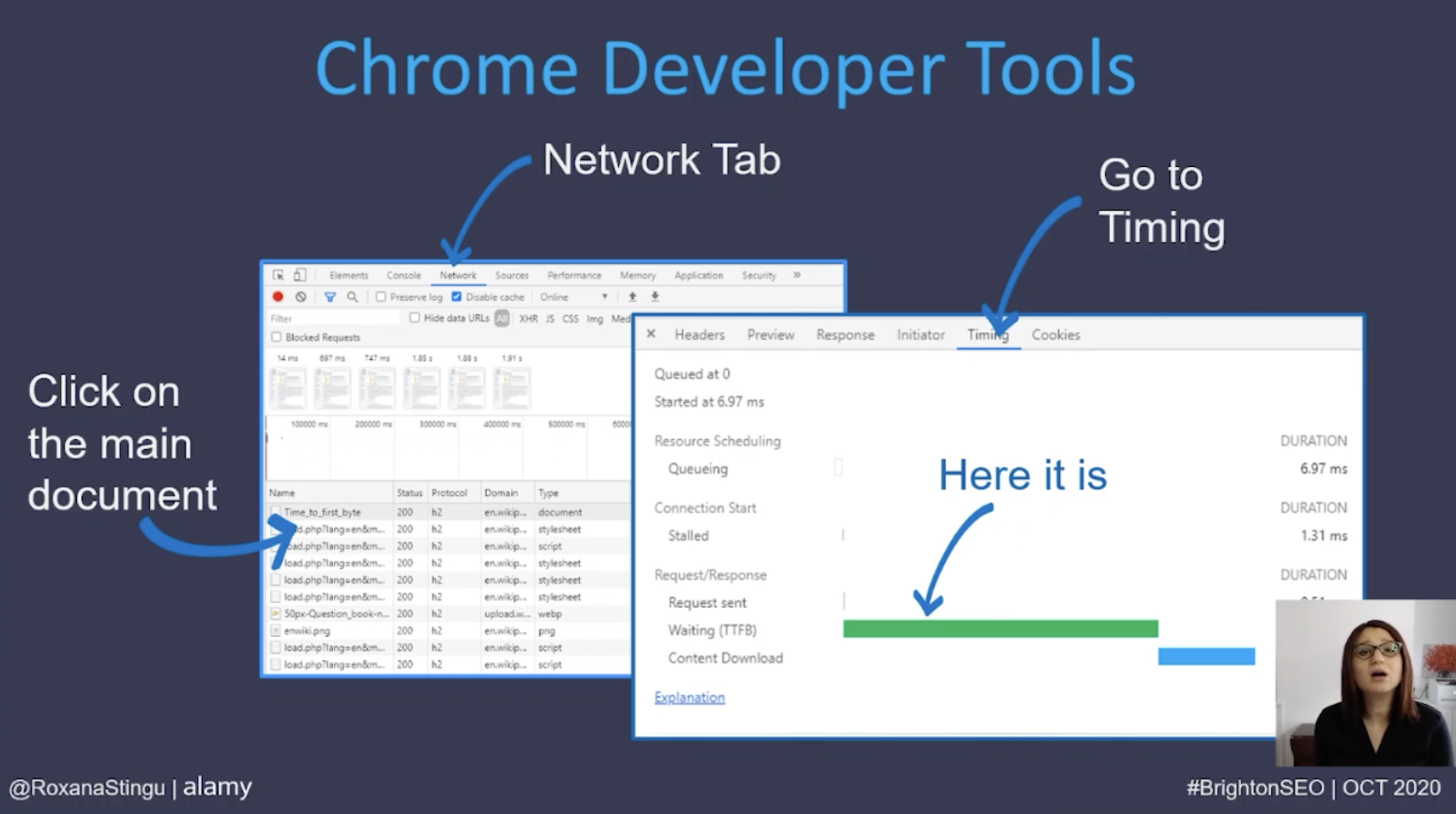Open the Performance tab
1456x814 pixels.
(574, 275)
